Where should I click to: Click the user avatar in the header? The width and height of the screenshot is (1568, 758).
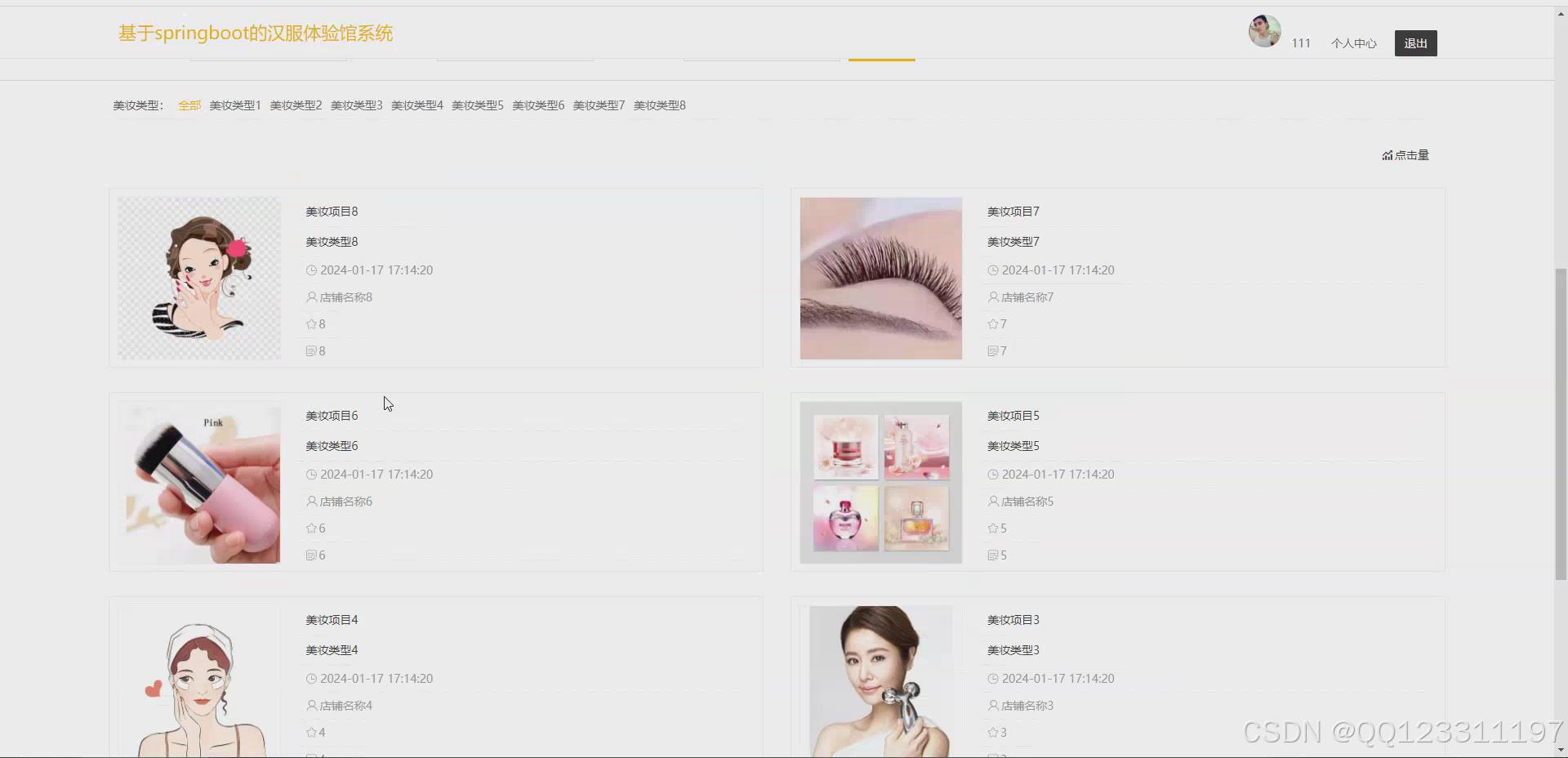(x=1263, y=31)
